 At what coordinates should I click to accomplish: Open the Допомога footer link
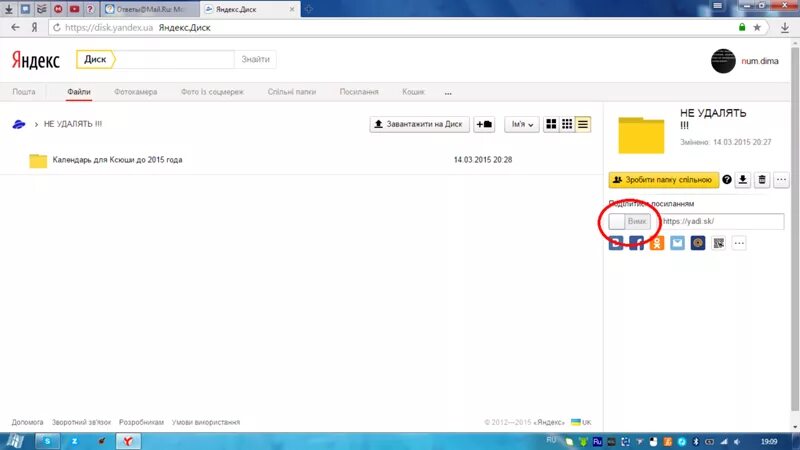click(x=28, y=422)
